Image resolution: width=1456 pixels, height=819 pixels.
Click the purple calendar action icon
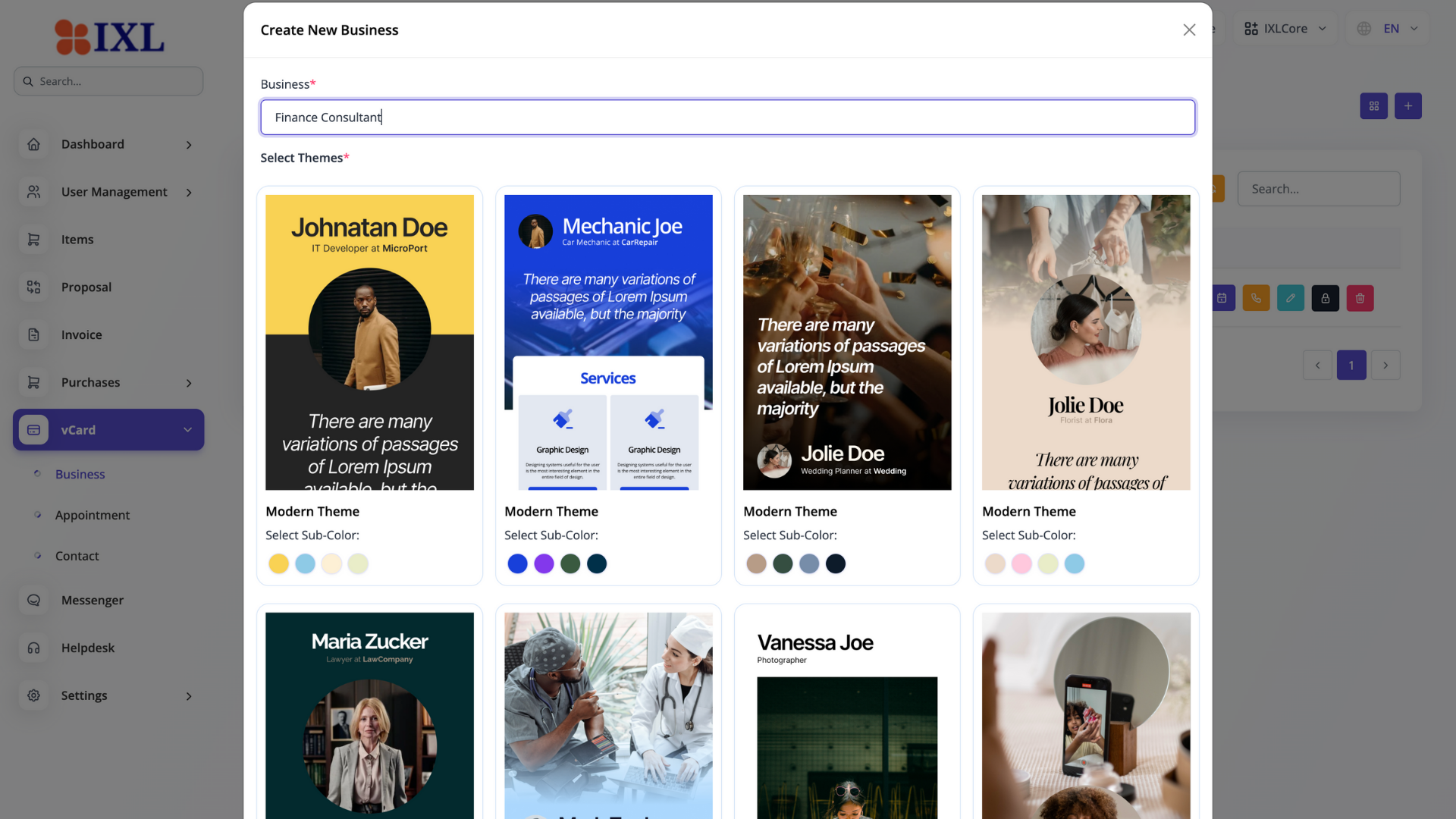(1223, 298)
